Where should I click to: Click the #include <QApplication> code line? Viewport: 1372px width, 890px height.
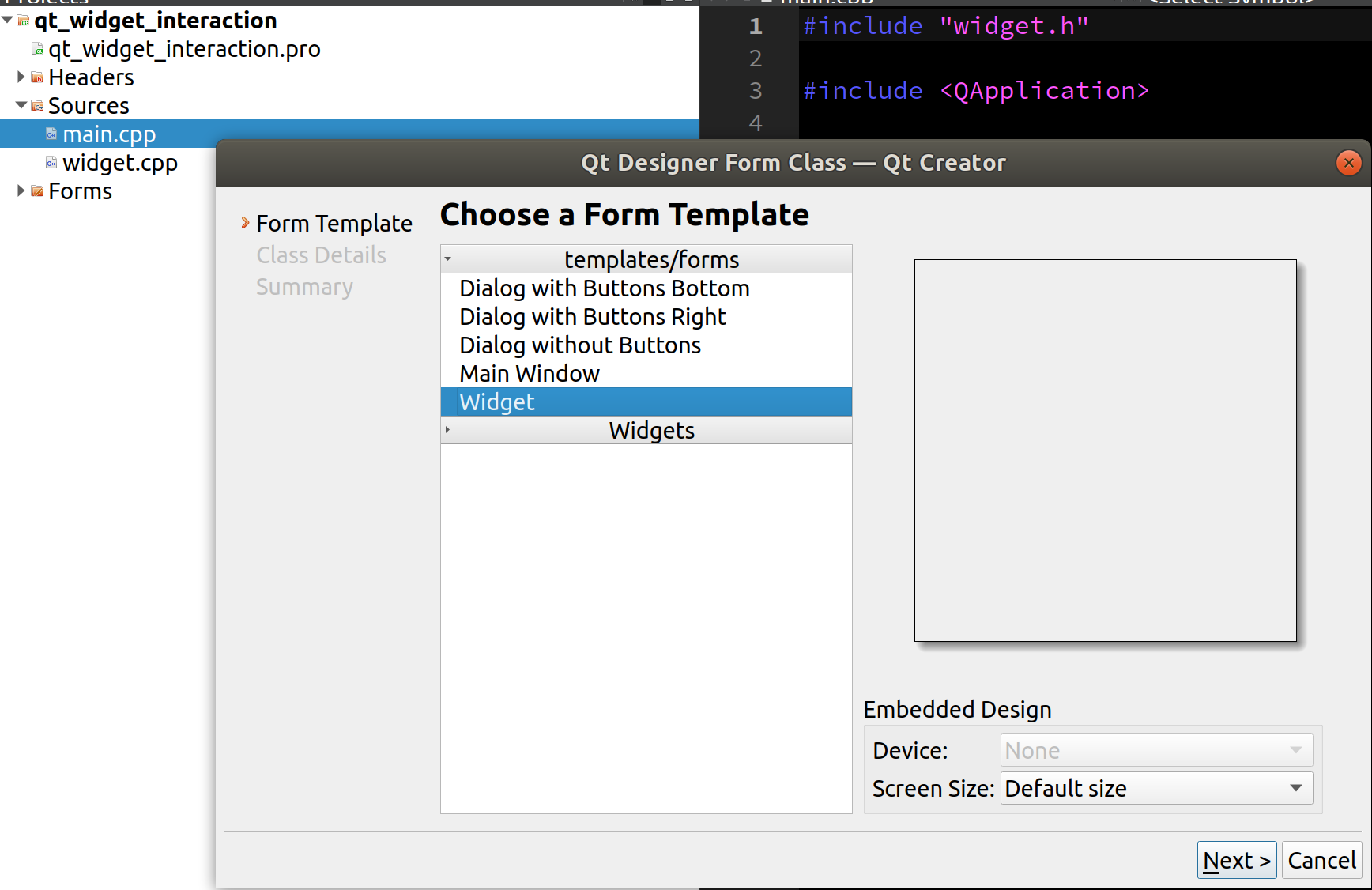(976, 91)
